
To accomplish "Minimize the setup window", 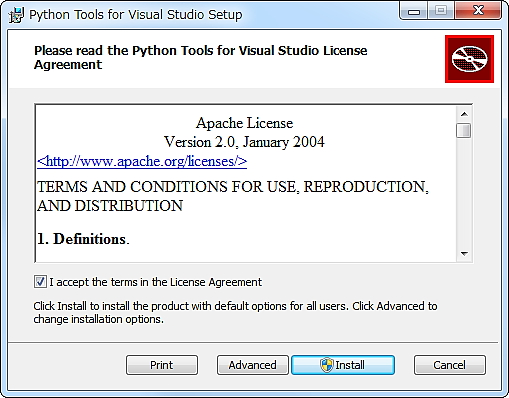I will pos(414,12).
